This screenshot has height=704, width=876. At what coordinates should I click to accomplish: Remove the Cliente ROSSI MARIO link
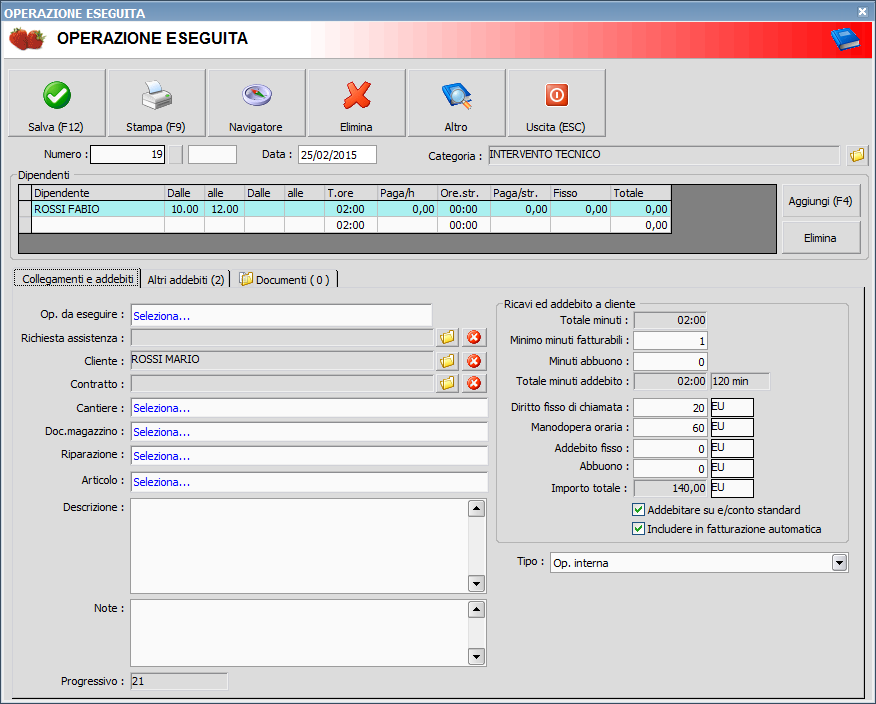coord(474,361)
